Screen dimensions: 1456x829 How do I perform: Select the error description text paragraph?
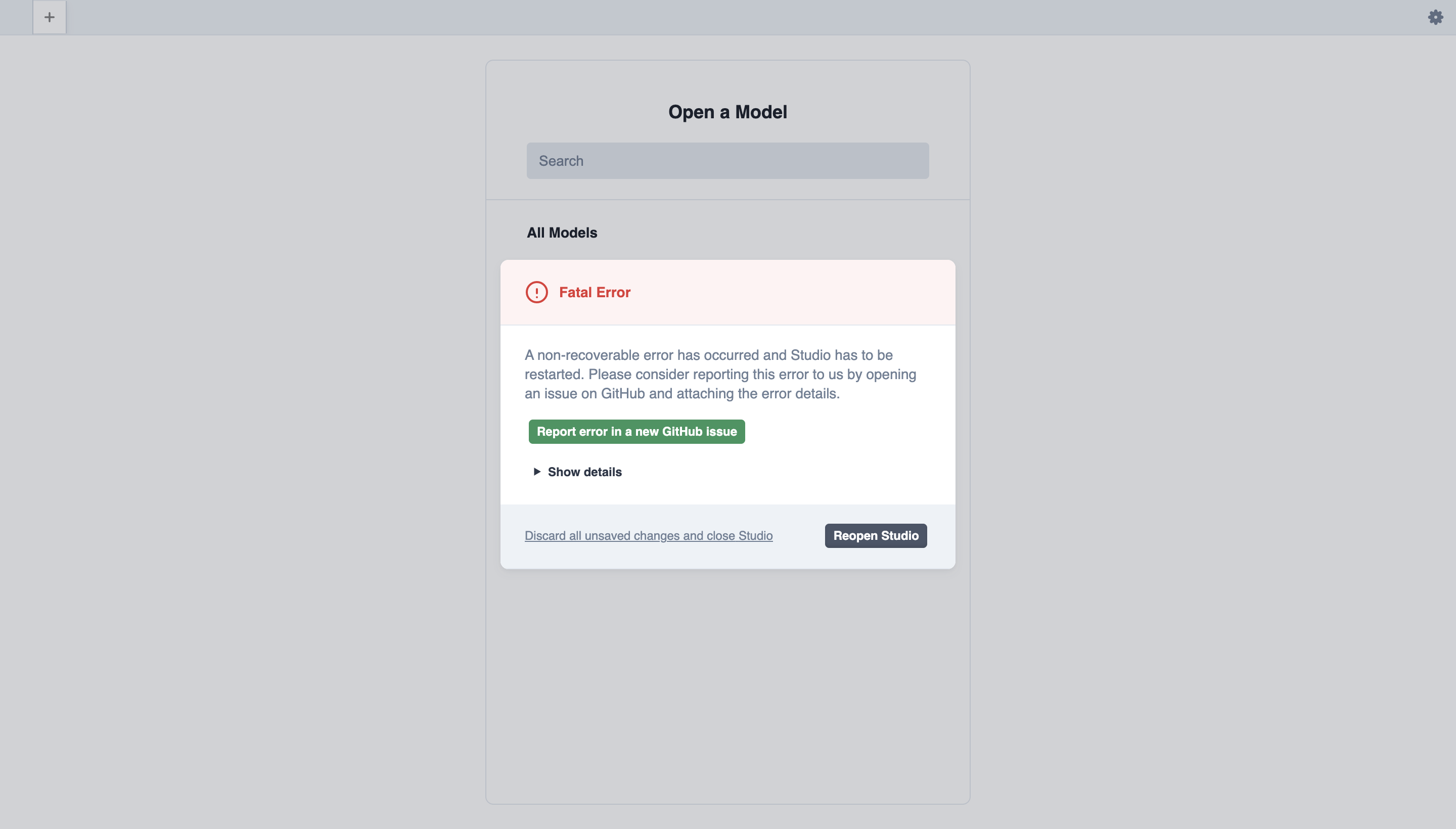721,374
